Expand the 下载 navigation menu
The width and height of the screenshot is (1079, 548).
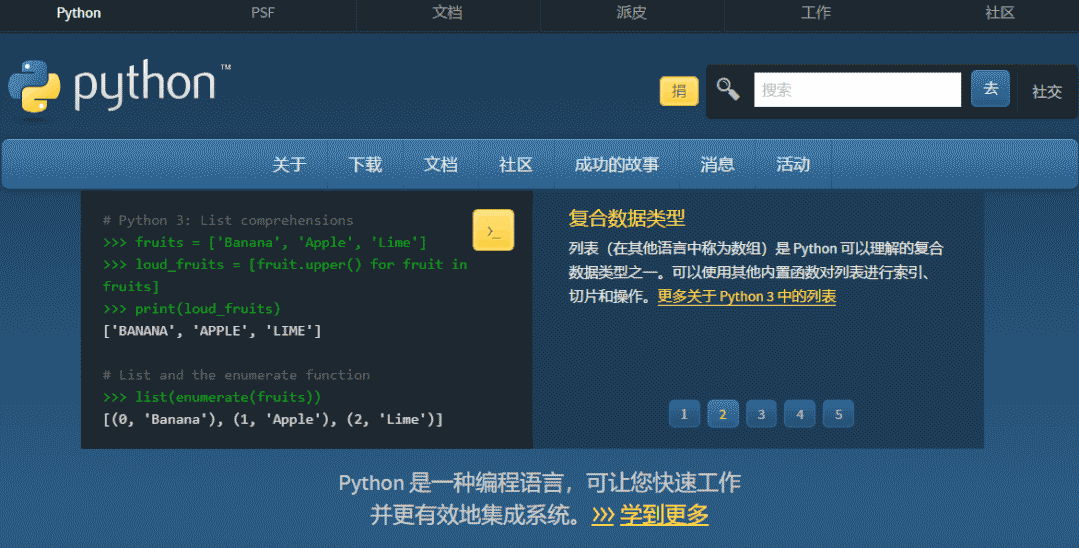(x=365, y=165)
